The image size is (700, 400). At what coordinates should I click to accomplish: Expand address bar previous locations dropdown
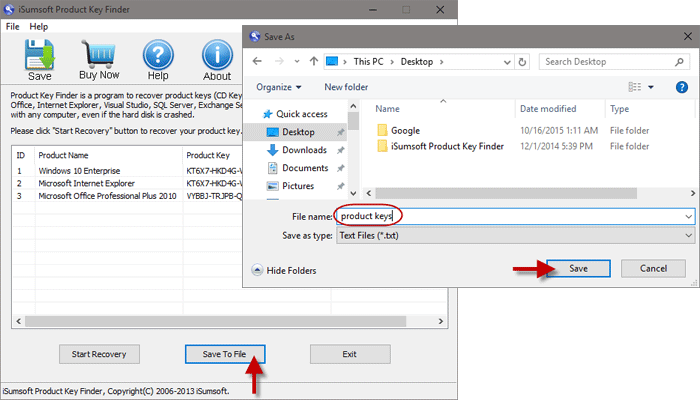(507, 62)
